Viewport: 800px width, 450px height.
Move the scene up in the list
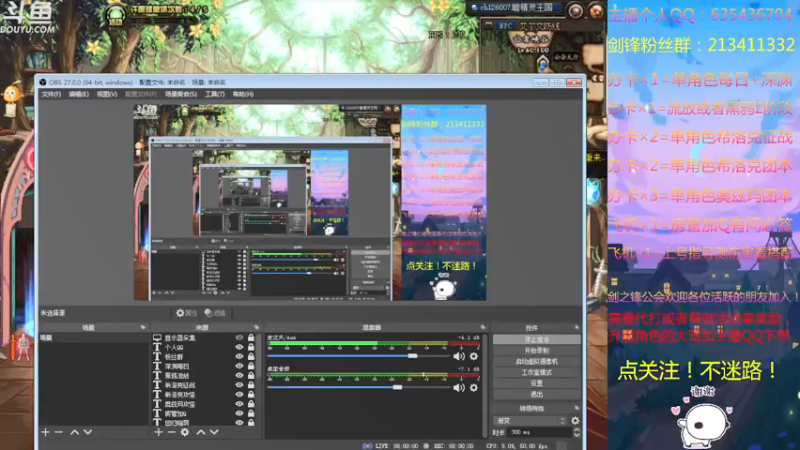[x=74, y=432]
